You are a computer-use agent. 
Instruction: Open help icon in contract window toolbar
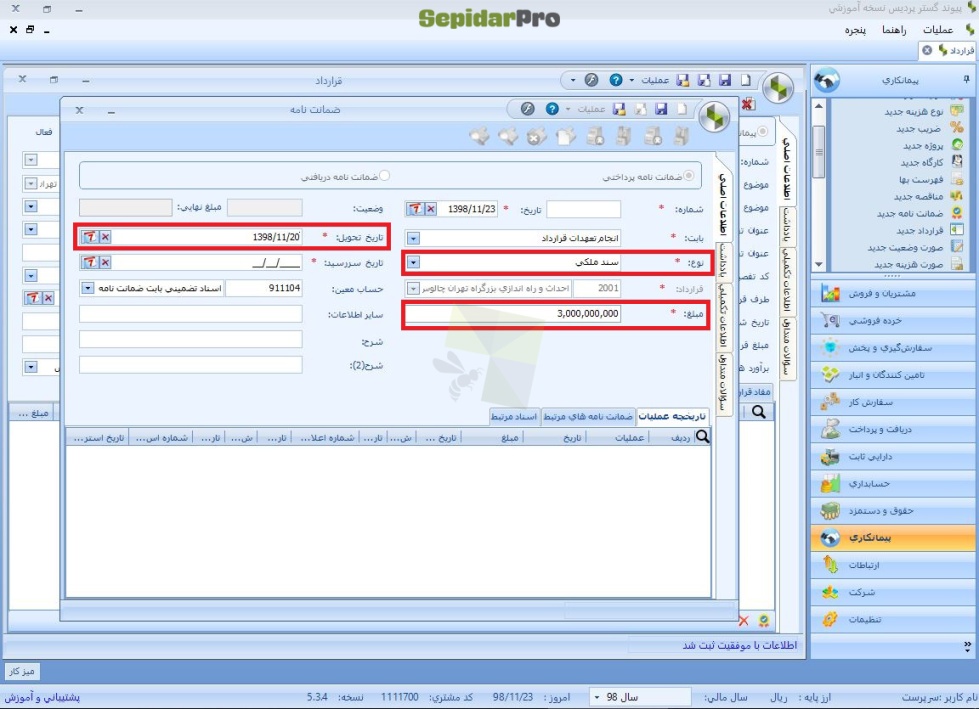[616, 80]
